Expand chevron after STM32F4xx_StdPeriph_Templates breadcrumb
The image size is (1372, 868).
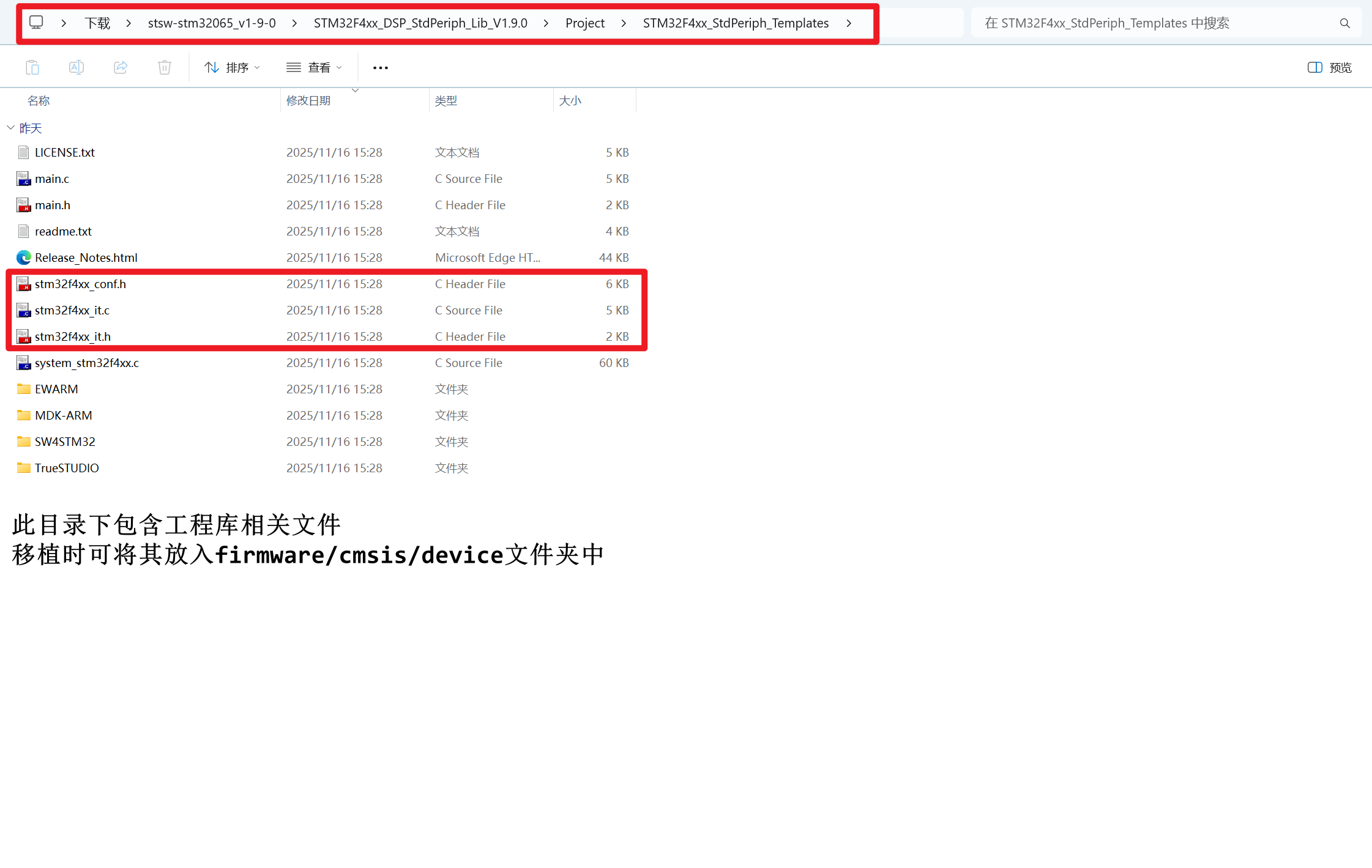[849, 23]
